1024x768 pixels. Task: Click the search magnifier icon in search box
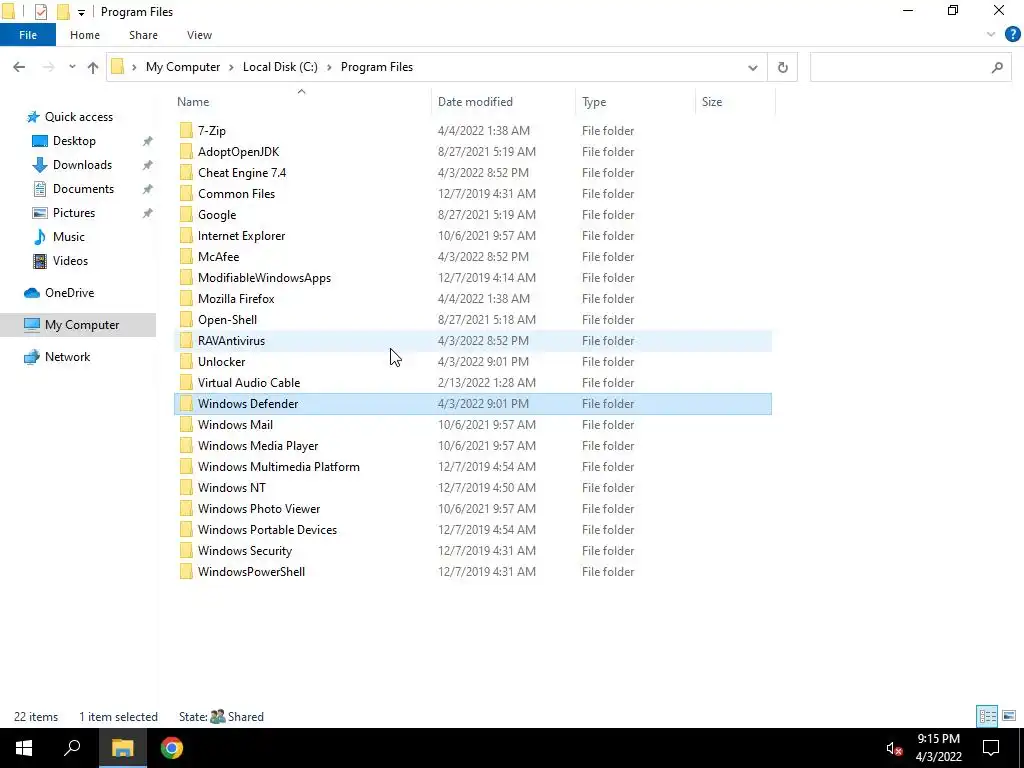[997, 67]
